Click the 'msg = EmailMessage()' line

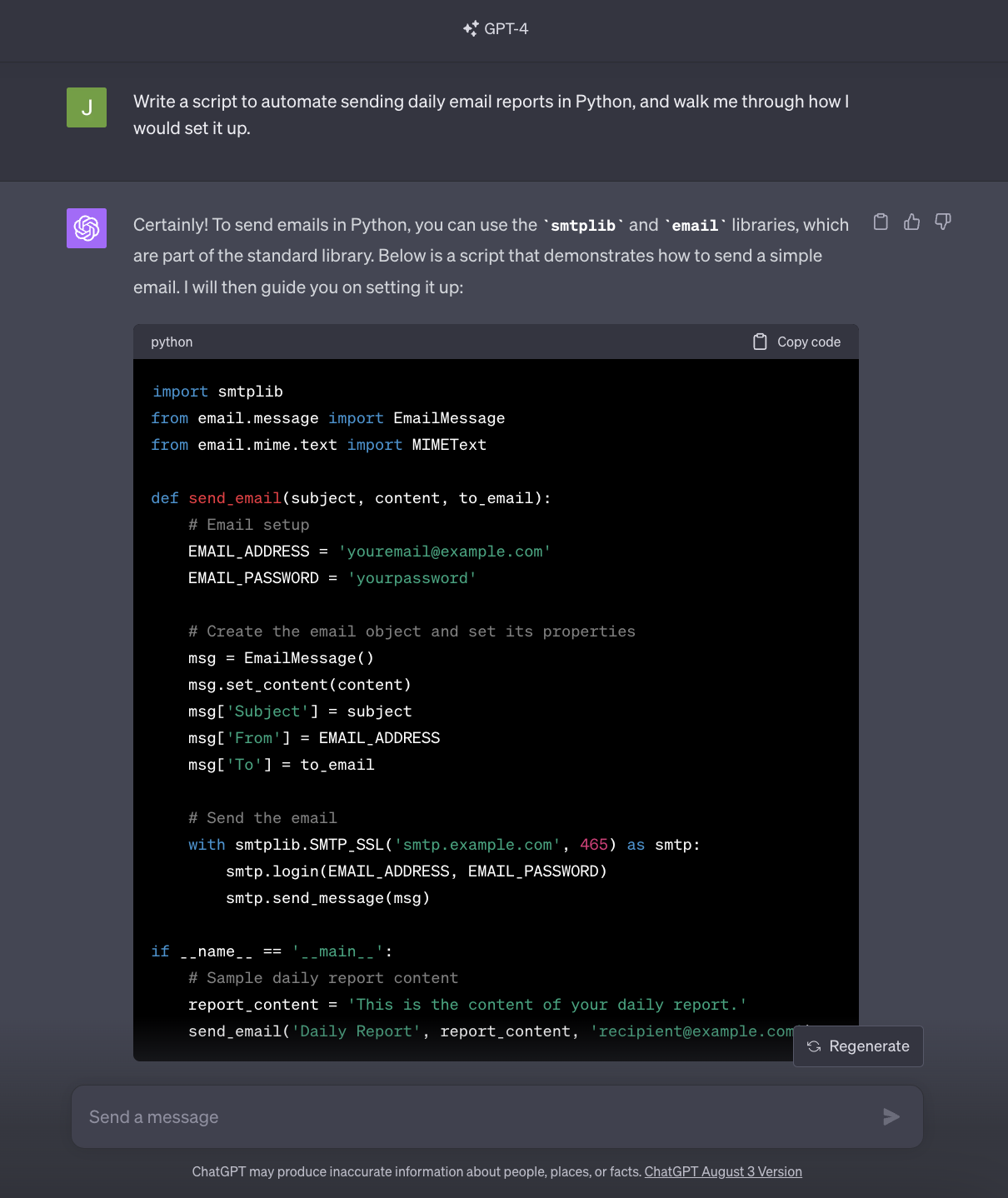click(282, 658)
